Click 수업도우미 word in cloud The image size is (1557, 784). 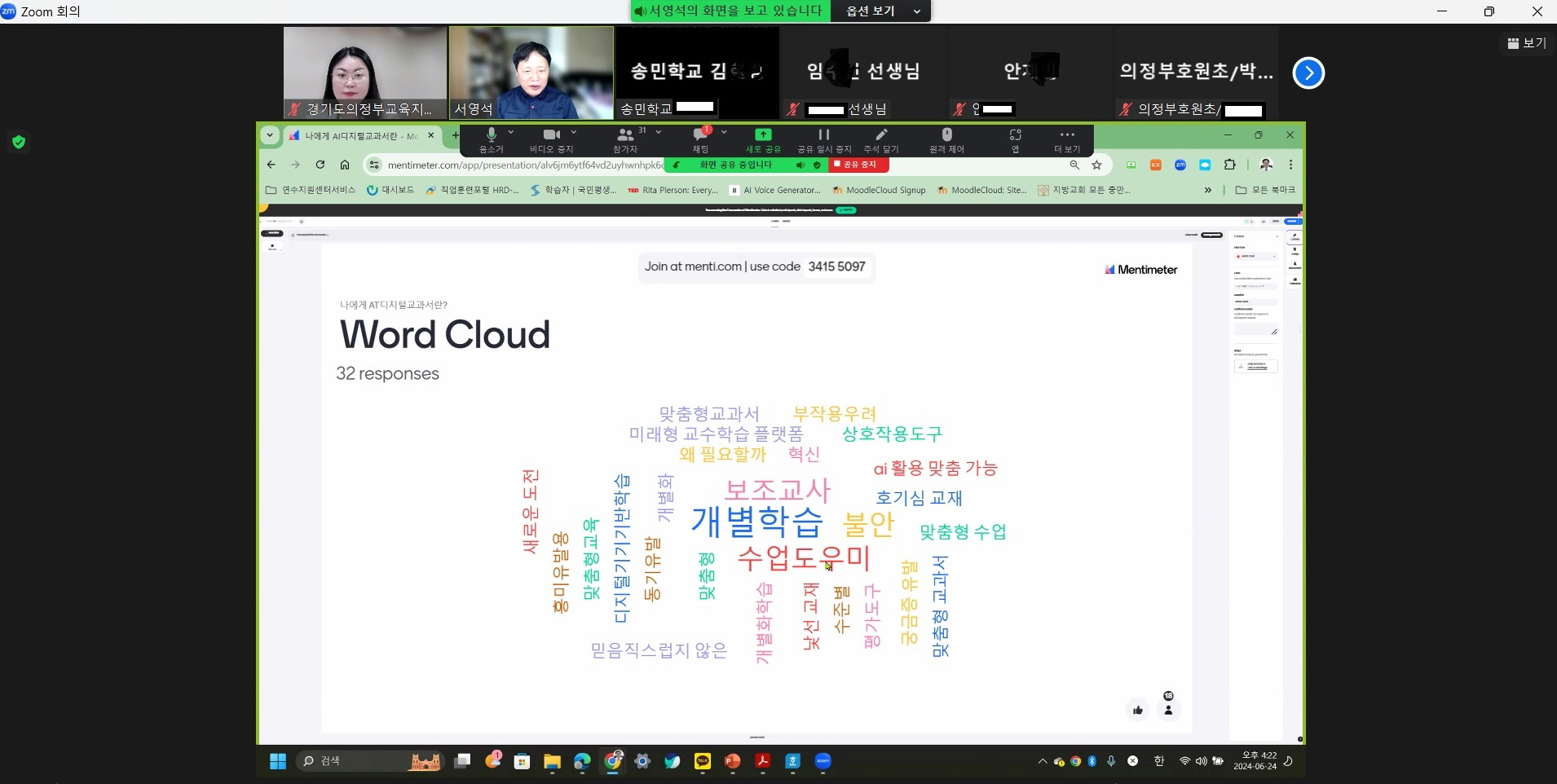(805, 558)
